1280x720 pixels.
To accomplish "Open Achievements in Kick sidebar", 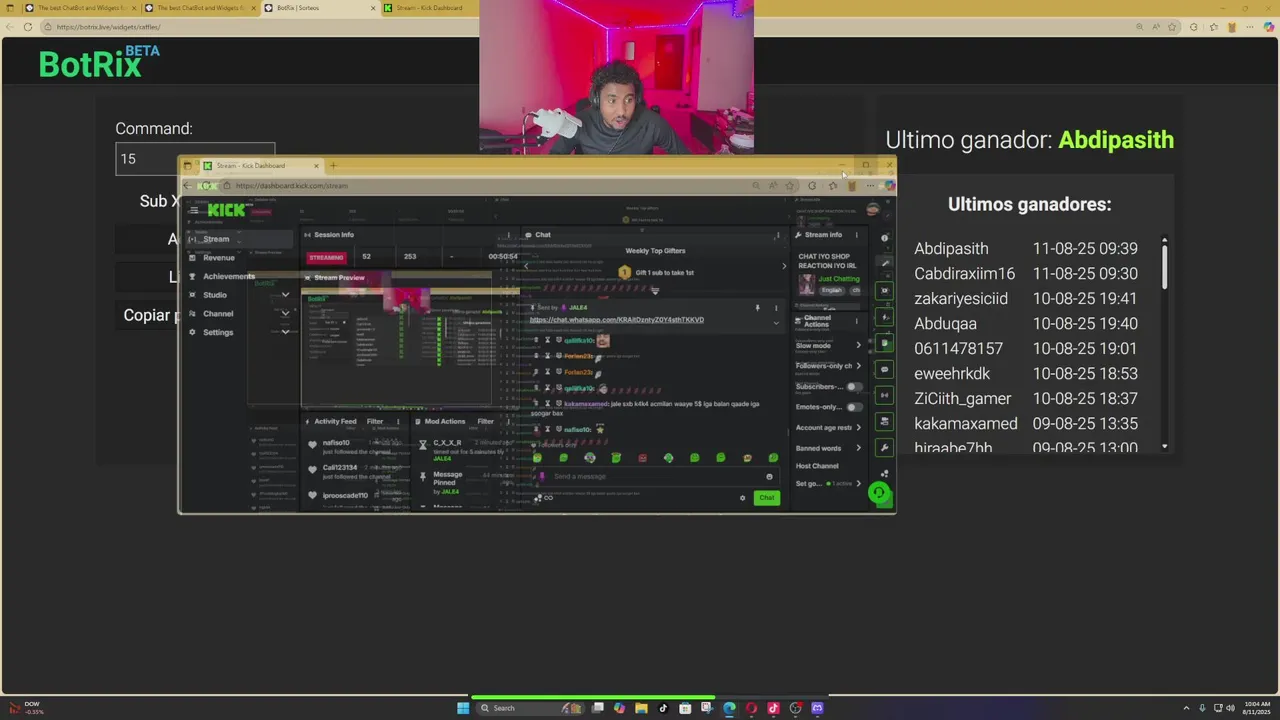I will click(x=229, y=276).
